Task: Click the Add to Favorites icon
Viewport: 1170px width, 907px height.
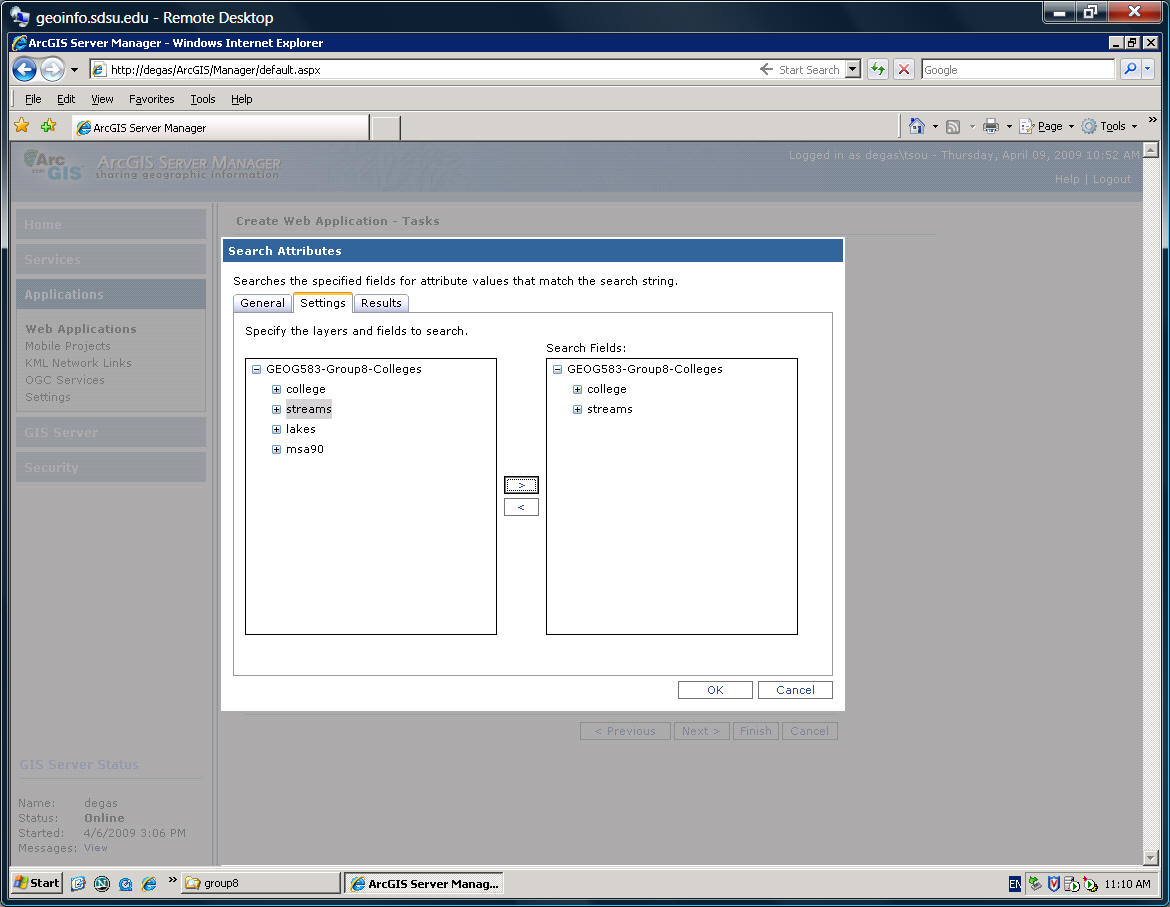Action: click(x=49, y=125)
